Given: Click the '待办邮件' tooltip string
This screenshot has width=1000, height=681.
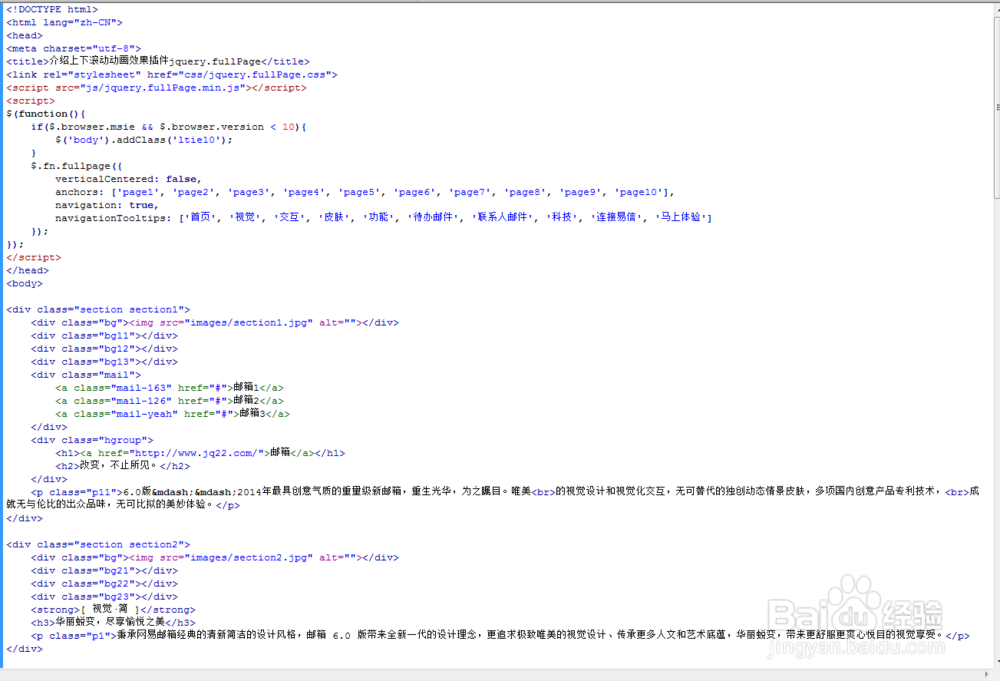Looking at the screenshot, I should 434,217.
